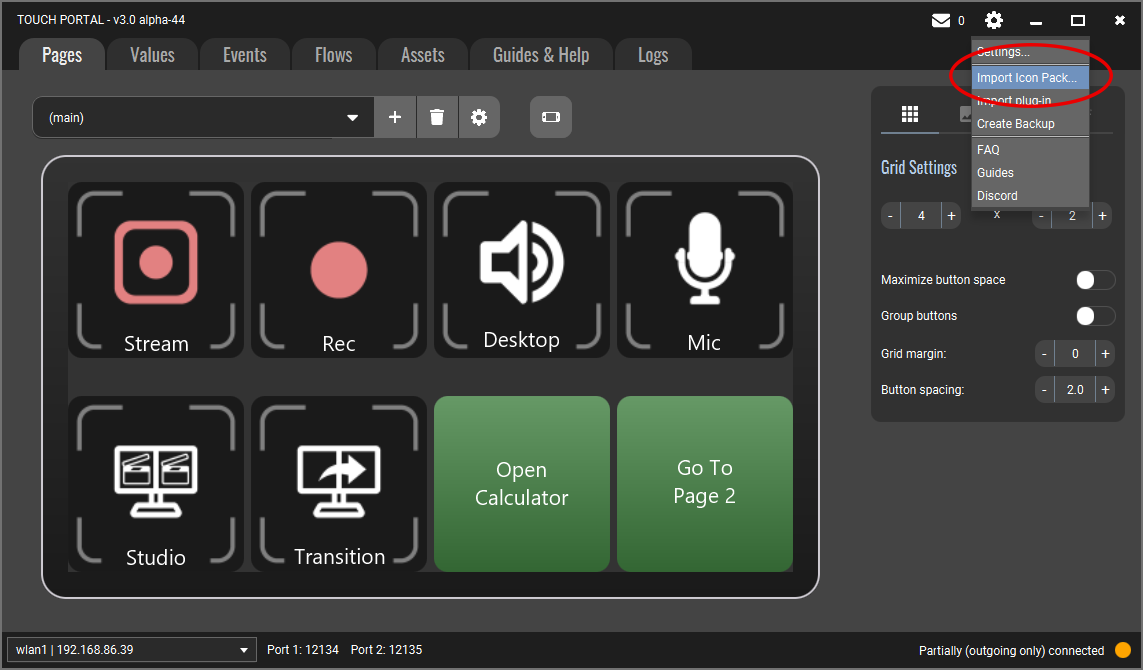Screen dimensions: 1143x670
Task: Click the title bar settings gear icon
Action: [993, 19]
